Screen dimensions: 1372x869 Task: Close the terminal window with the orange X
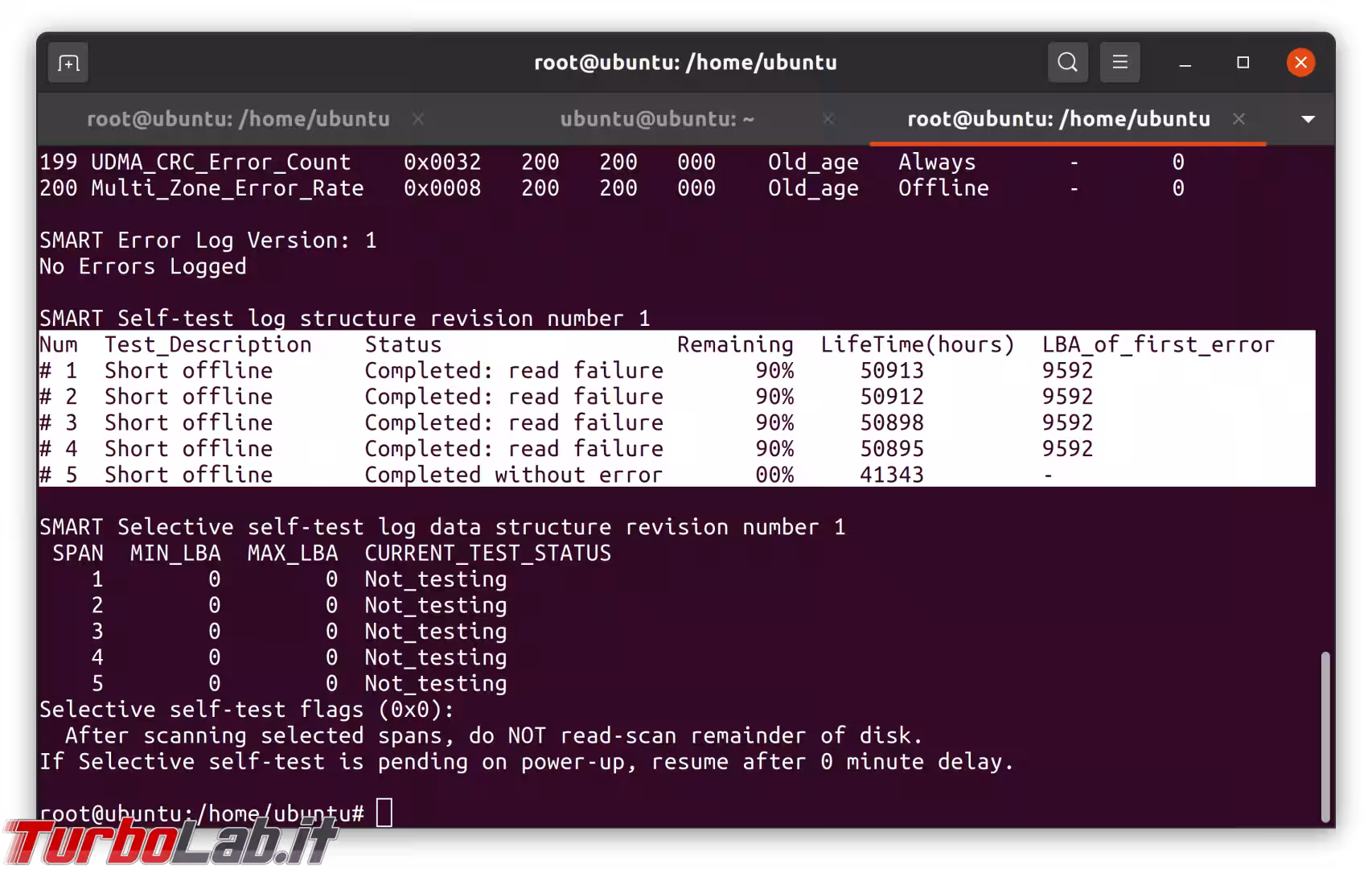(x=1300, y=63)
